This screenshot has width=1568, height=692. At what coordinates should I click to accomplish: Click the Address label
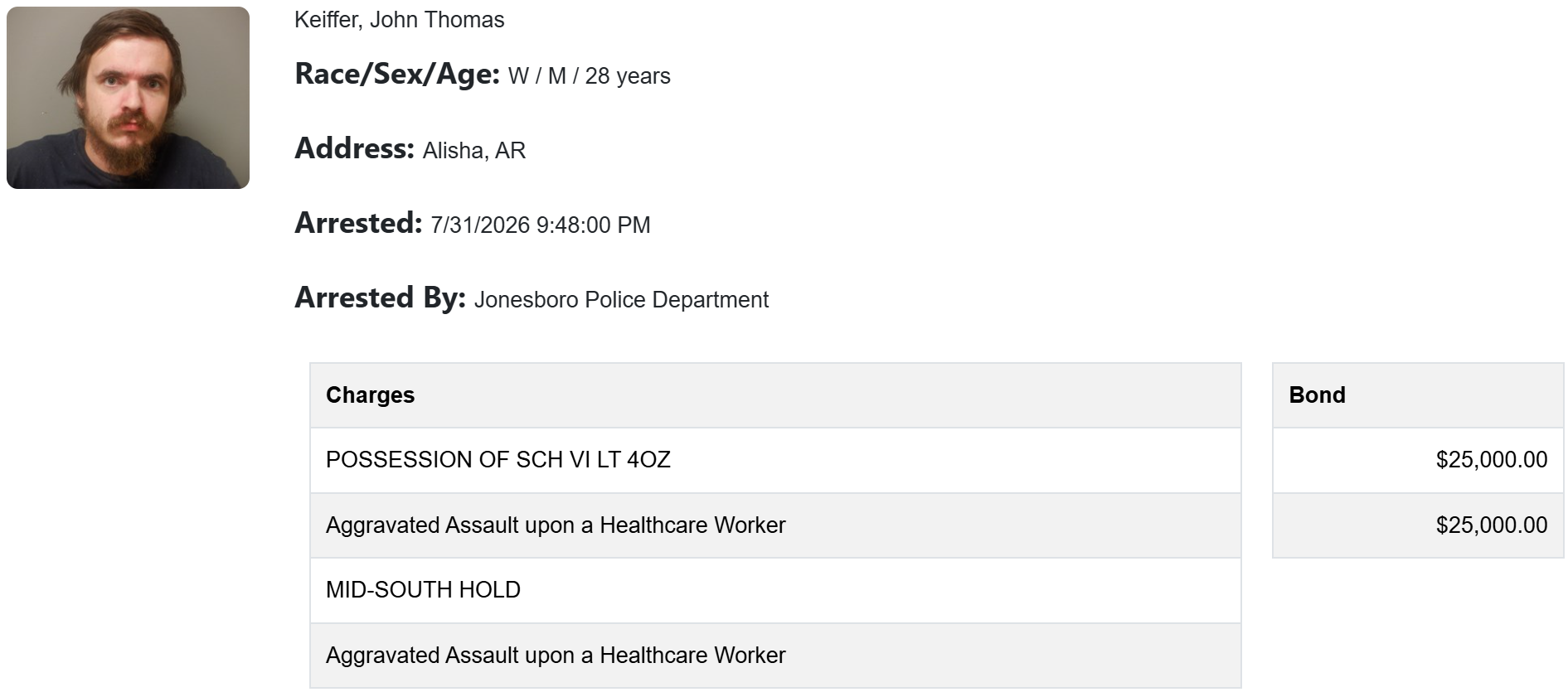(354, 148)
